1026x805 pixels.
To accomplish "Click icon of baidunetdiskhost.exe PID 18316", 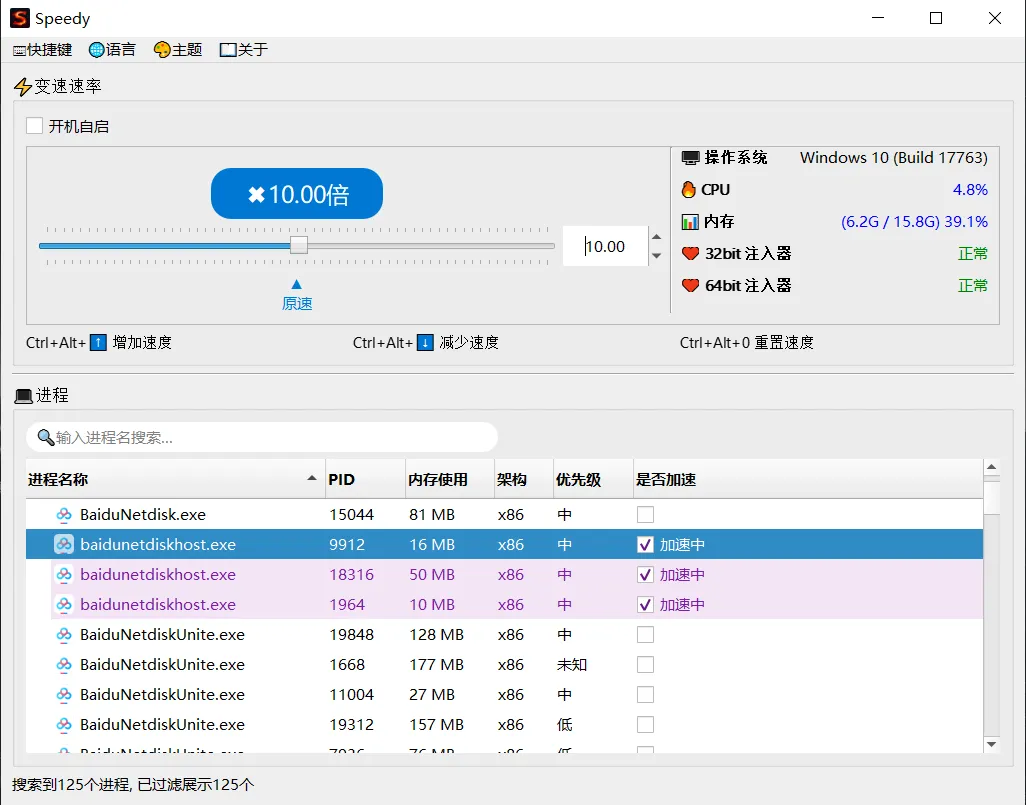I will point(64,575).
